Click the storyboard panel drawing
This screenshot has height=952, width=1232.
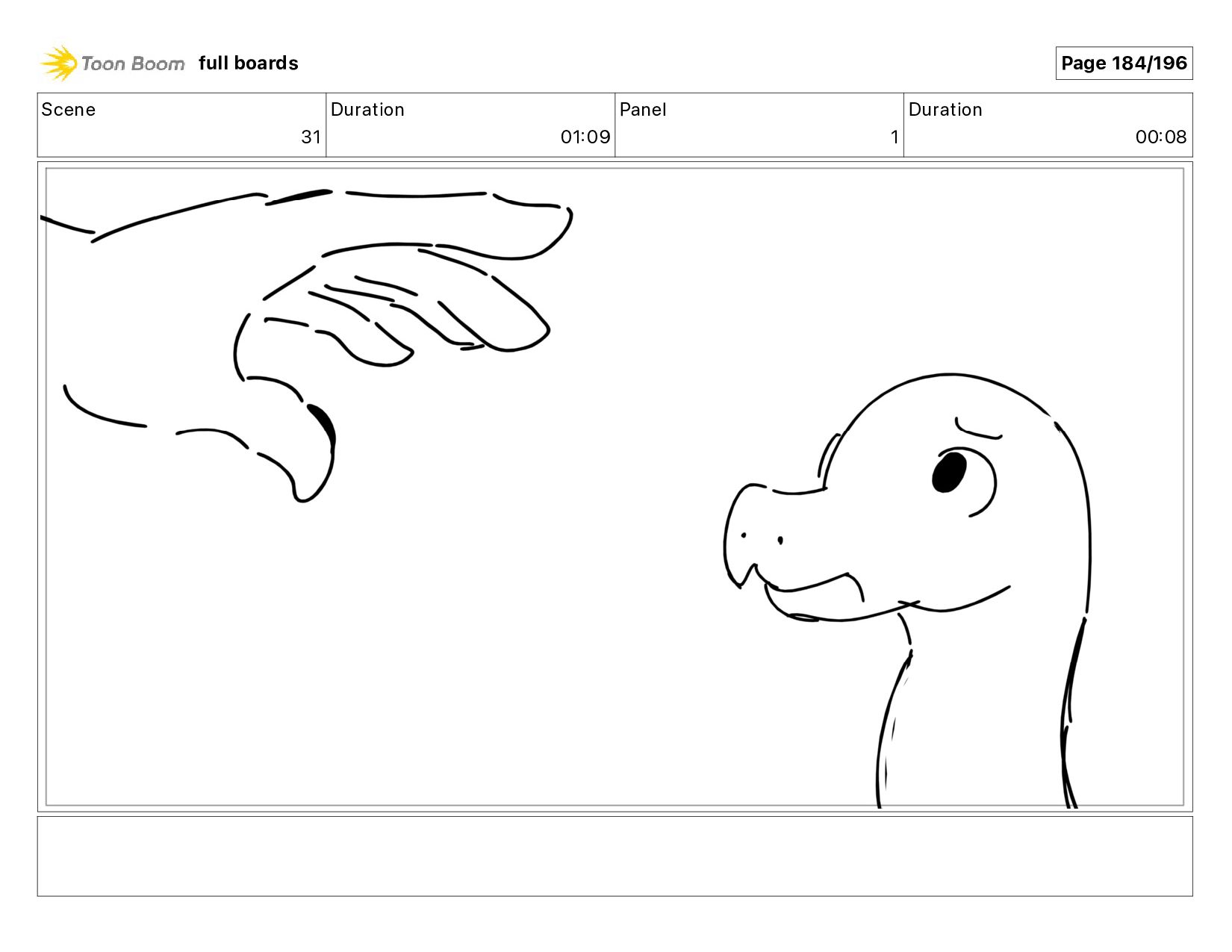point(615,487)
